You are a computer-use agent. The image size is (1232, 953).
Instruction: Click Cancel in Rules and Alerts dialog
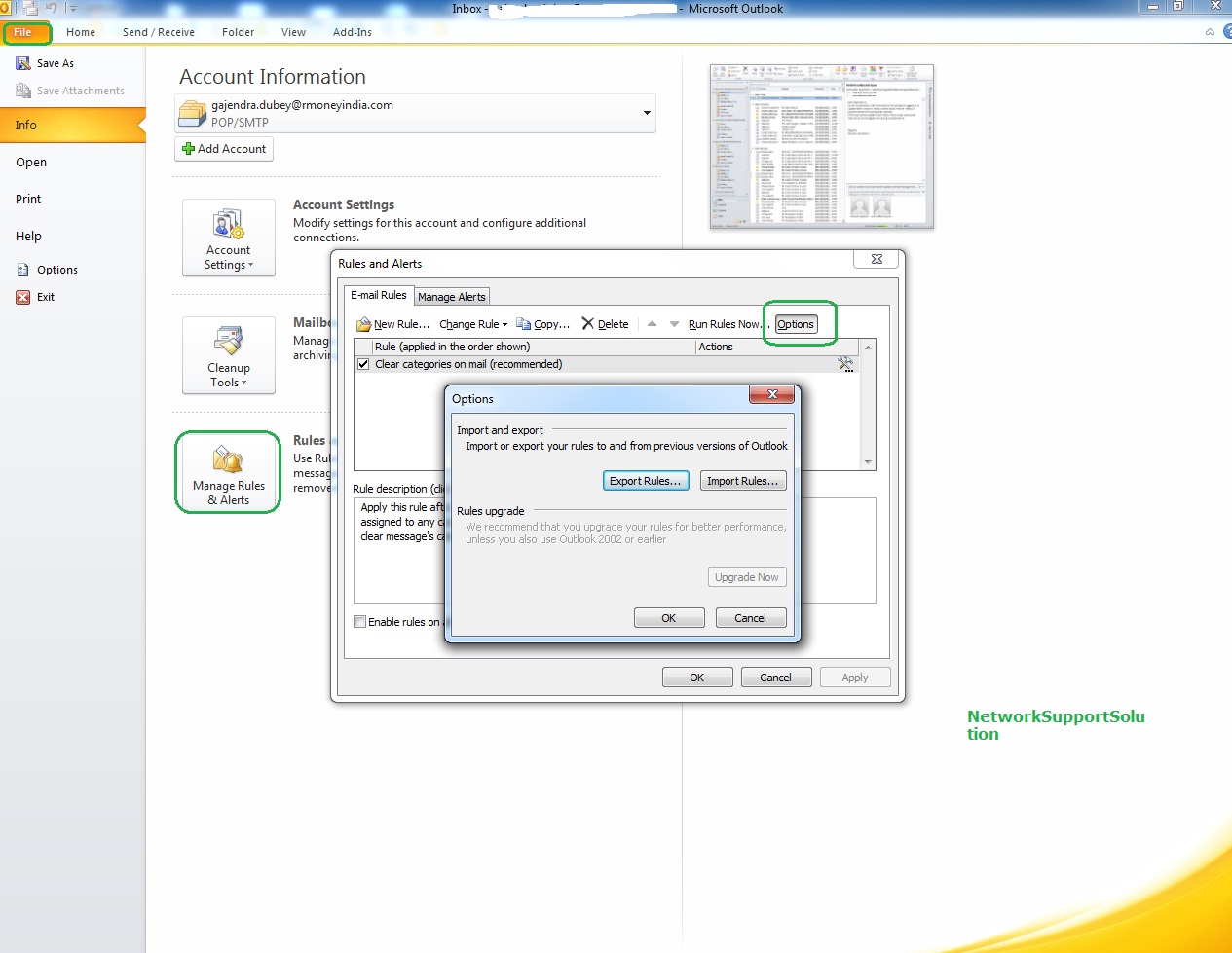[776, 678]
